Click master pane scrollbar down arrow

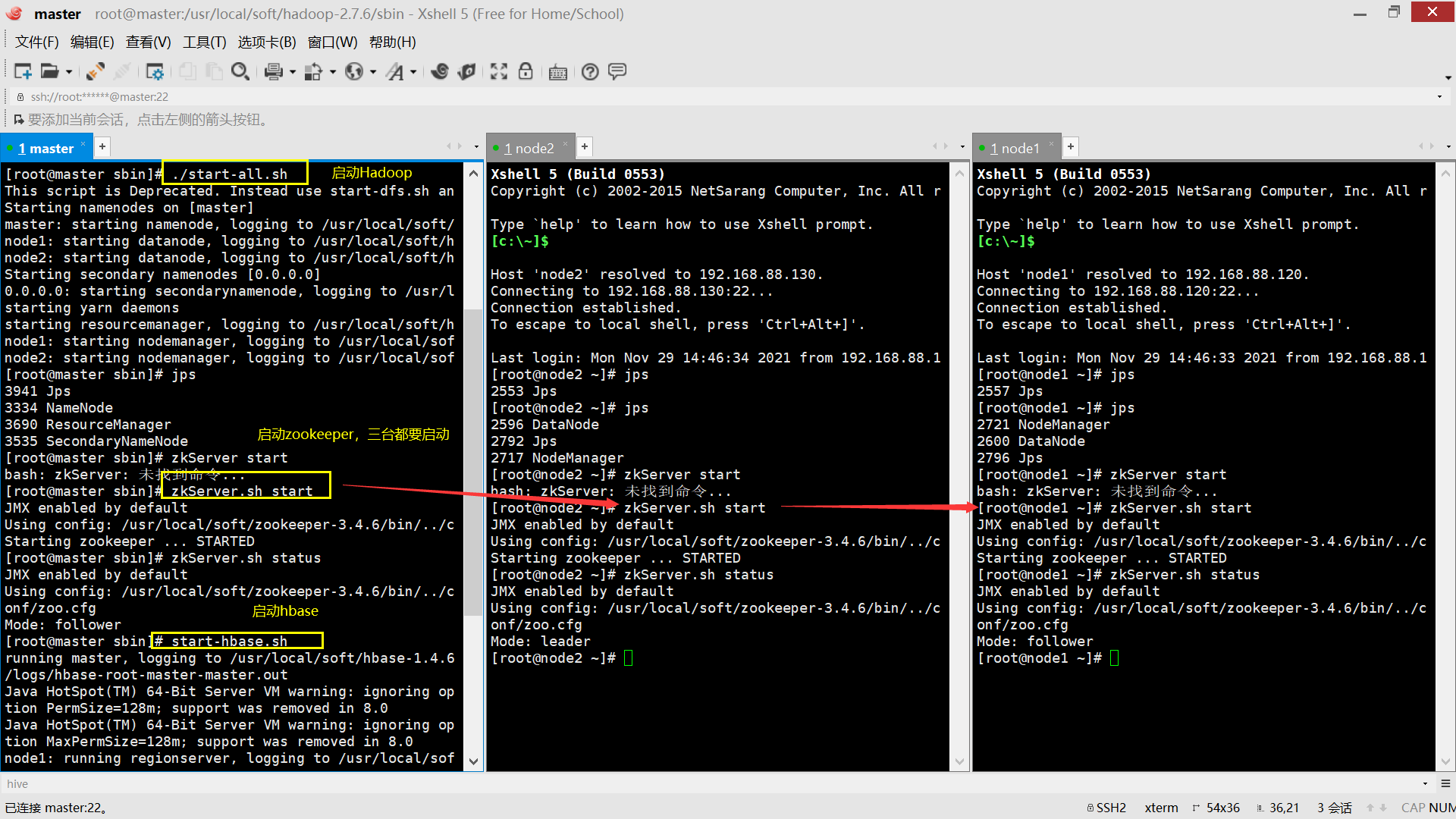coord(474,761)
